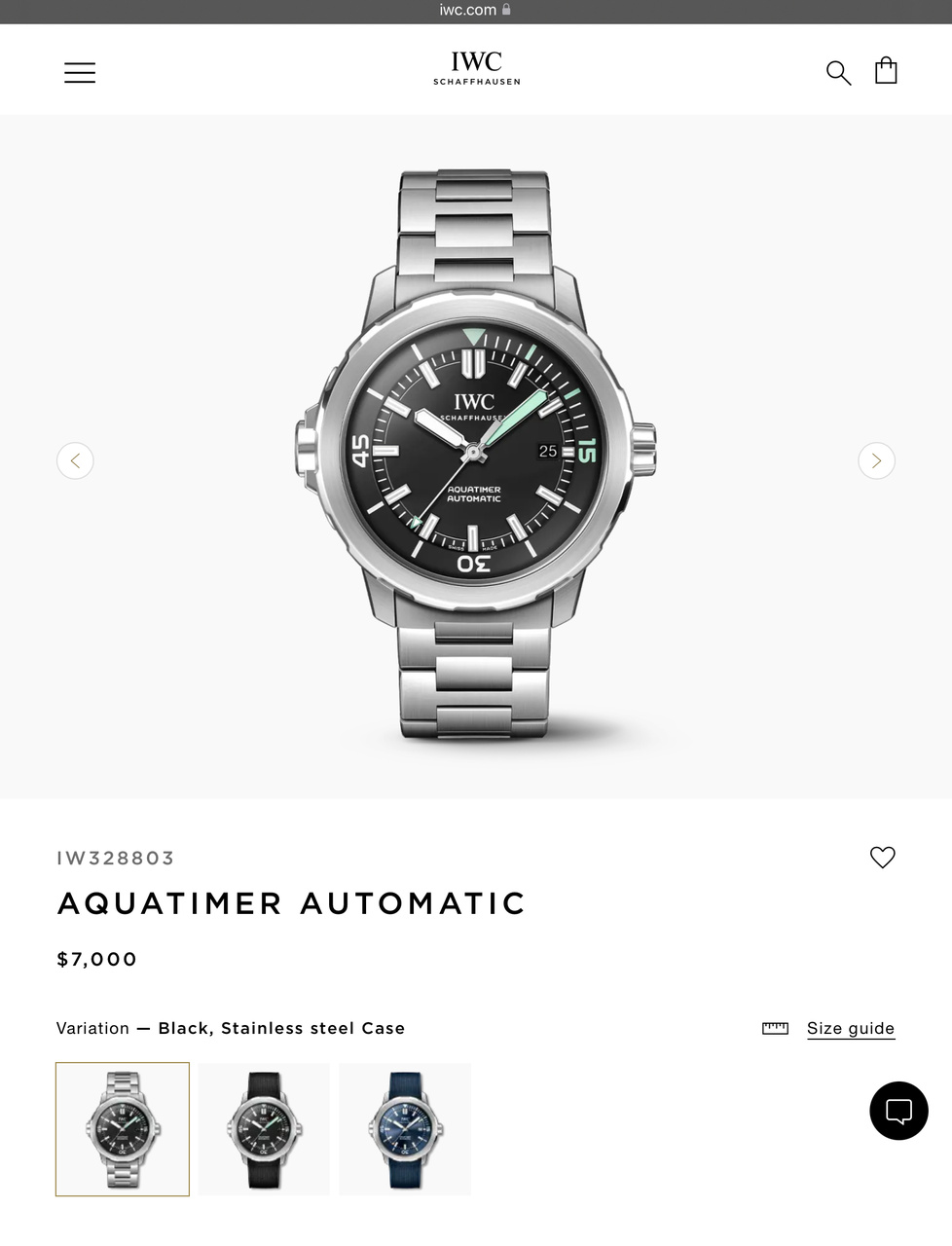This screenshot has width=952, height=1246.
Task: Tap the iwc.com address bar
Action: 476,11
